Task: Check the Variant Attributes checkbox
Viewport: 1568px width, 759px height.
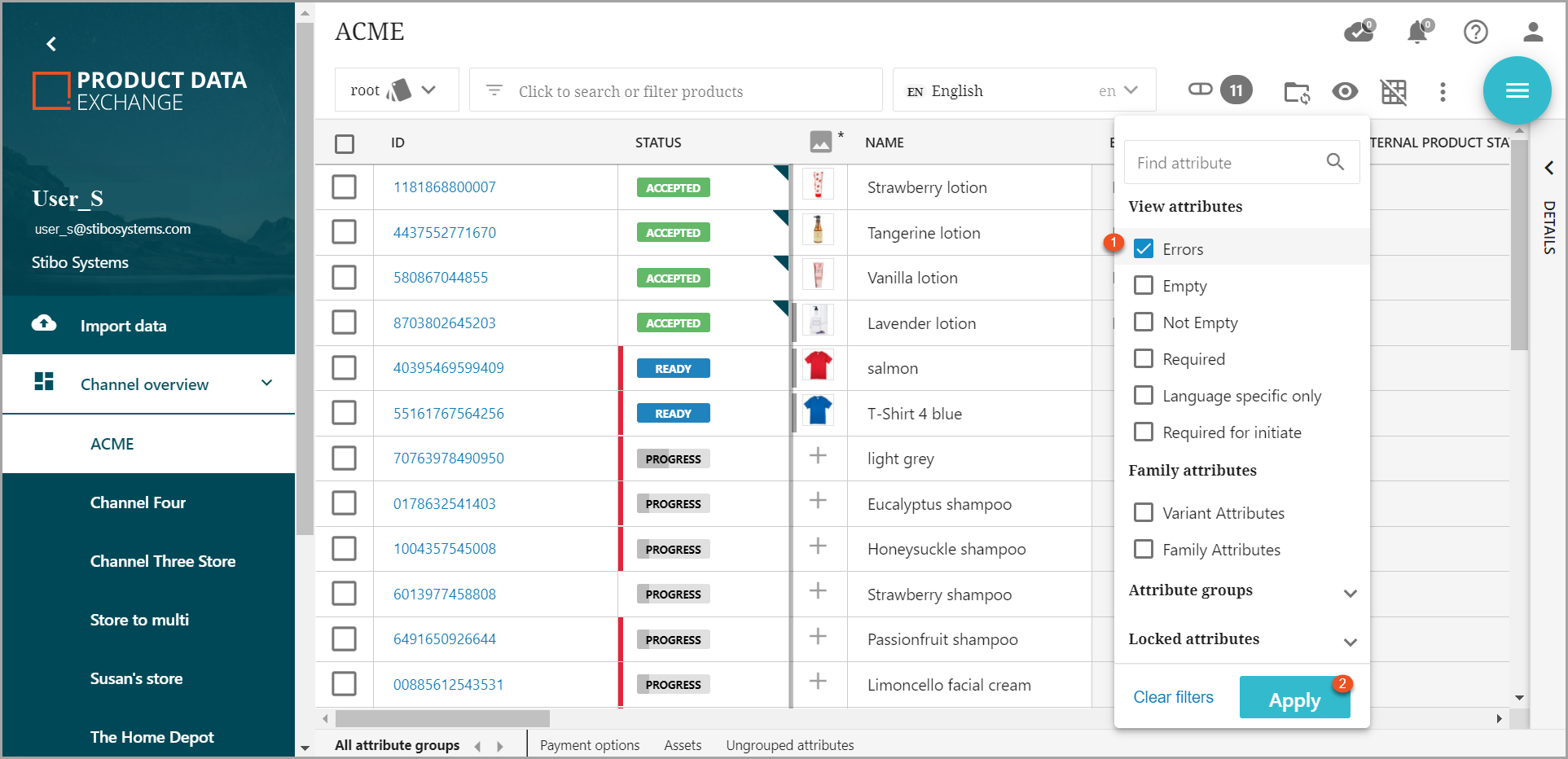Action: pyautogui.click(x=1144, y=513)
